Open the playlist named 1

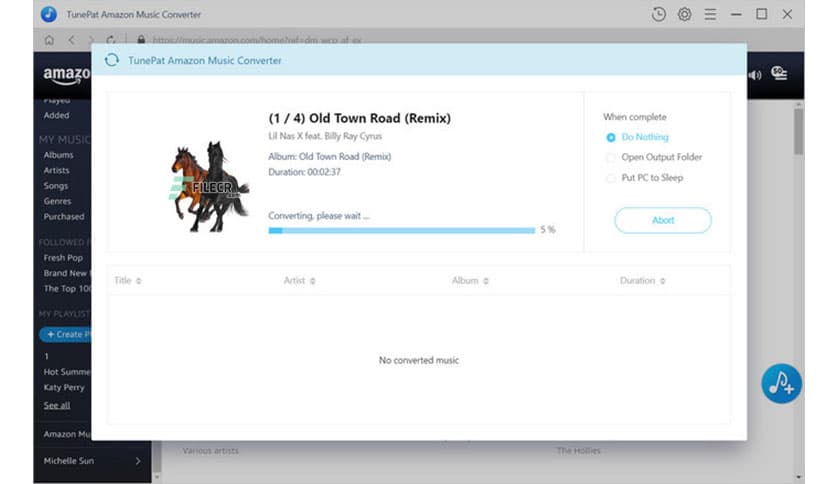(x=46, y=356)
